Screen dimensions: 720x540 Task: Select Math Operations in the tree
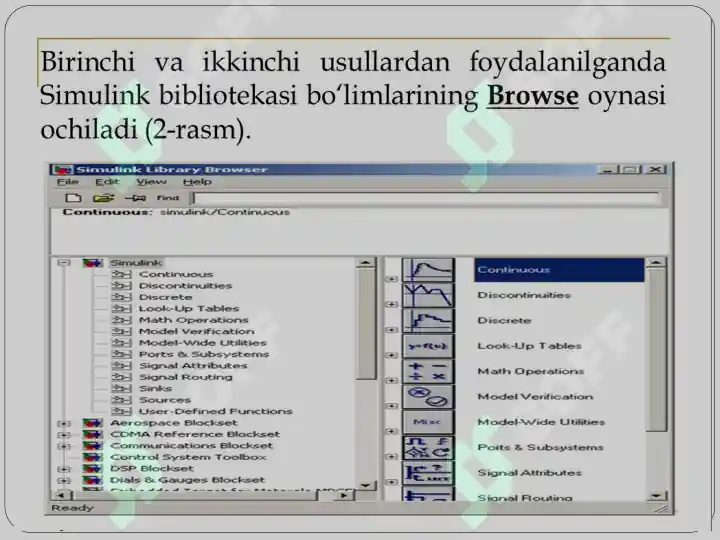pos(193,320)
